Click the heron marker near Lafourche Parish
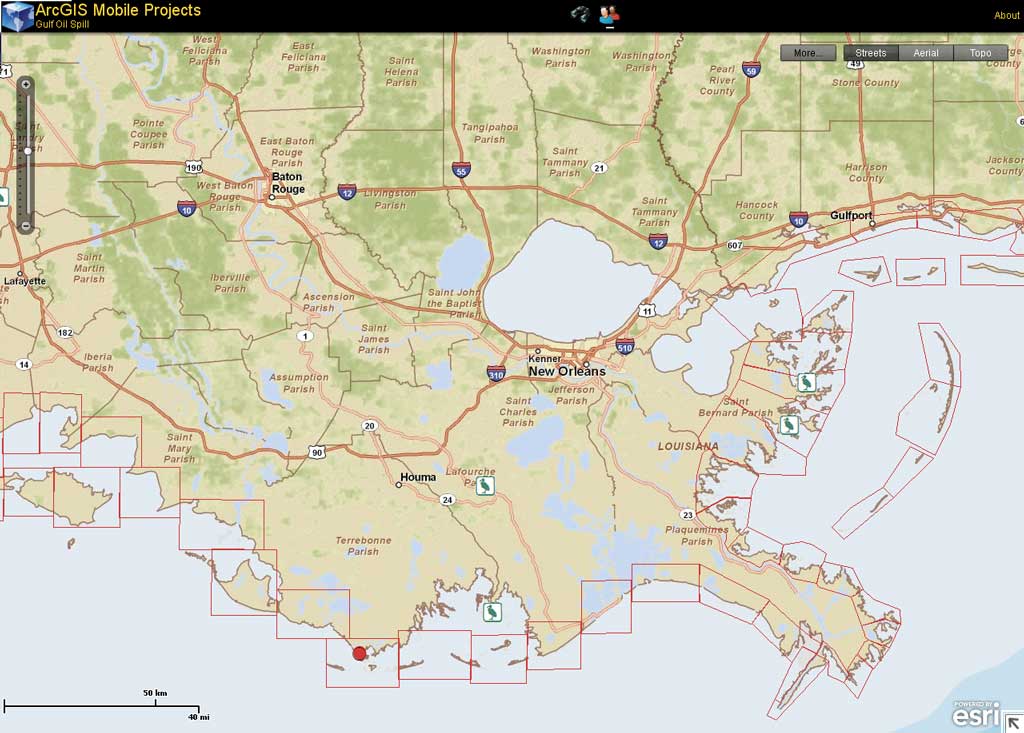 [485, 485]
